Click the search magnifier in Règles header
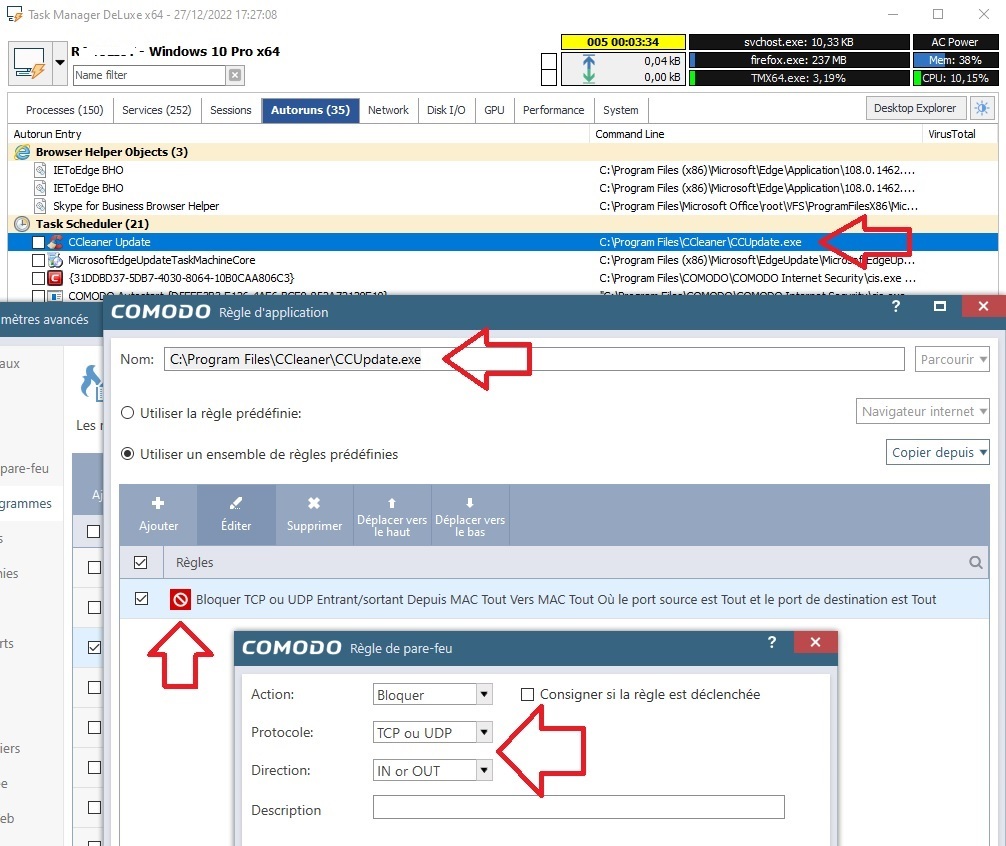 [976, 563]
